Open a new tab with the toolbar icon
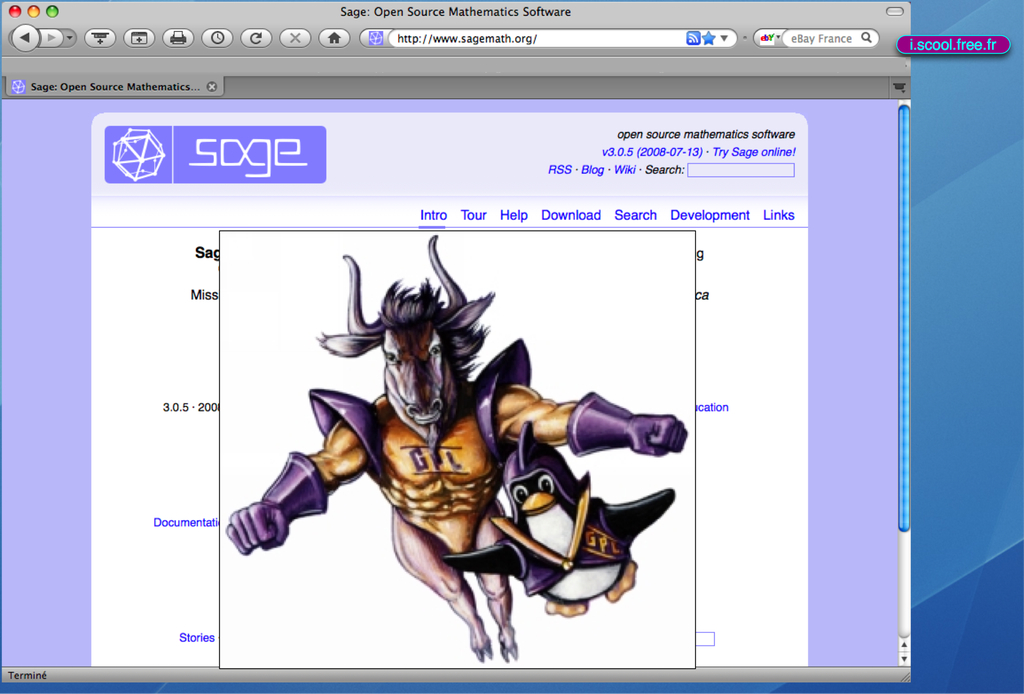The image size is (1024, 694). 139,38
